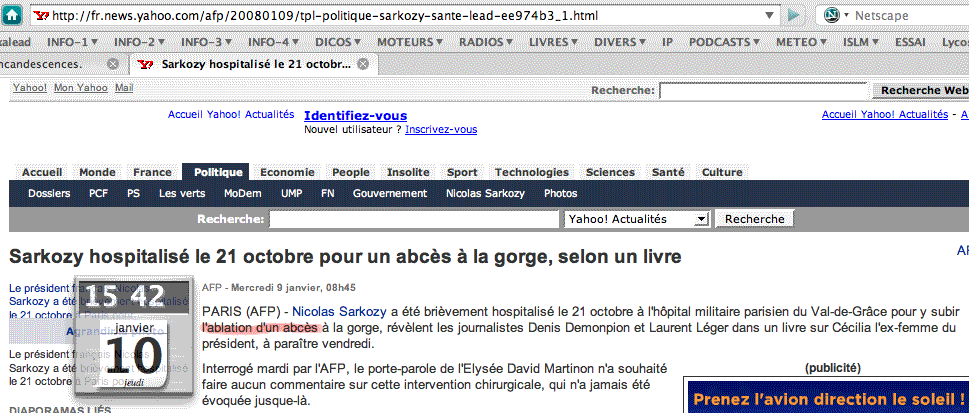The height and width of the screenshot is (413, 969).
Task: Click the IP bookmark
Action: 667,42
